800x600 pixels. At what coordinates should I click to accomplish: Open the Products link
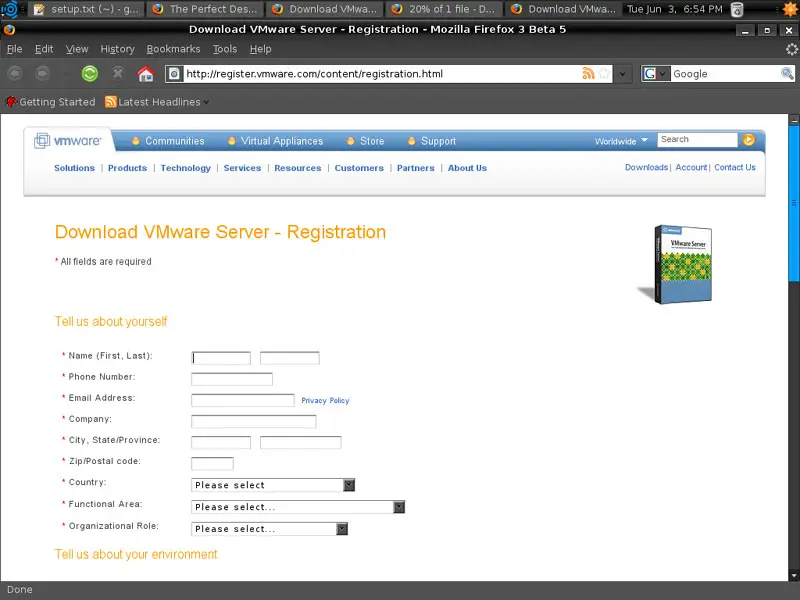click(x=128, y=168)
